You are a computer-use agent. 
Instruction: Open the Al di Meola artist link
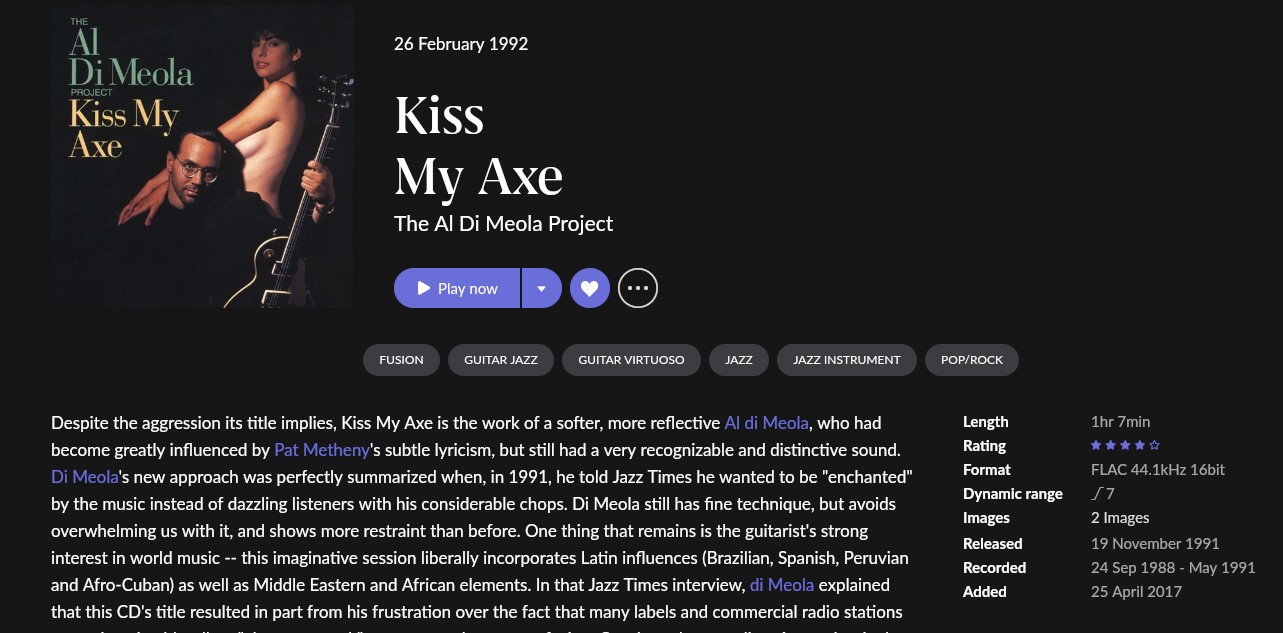pos(767,423)
